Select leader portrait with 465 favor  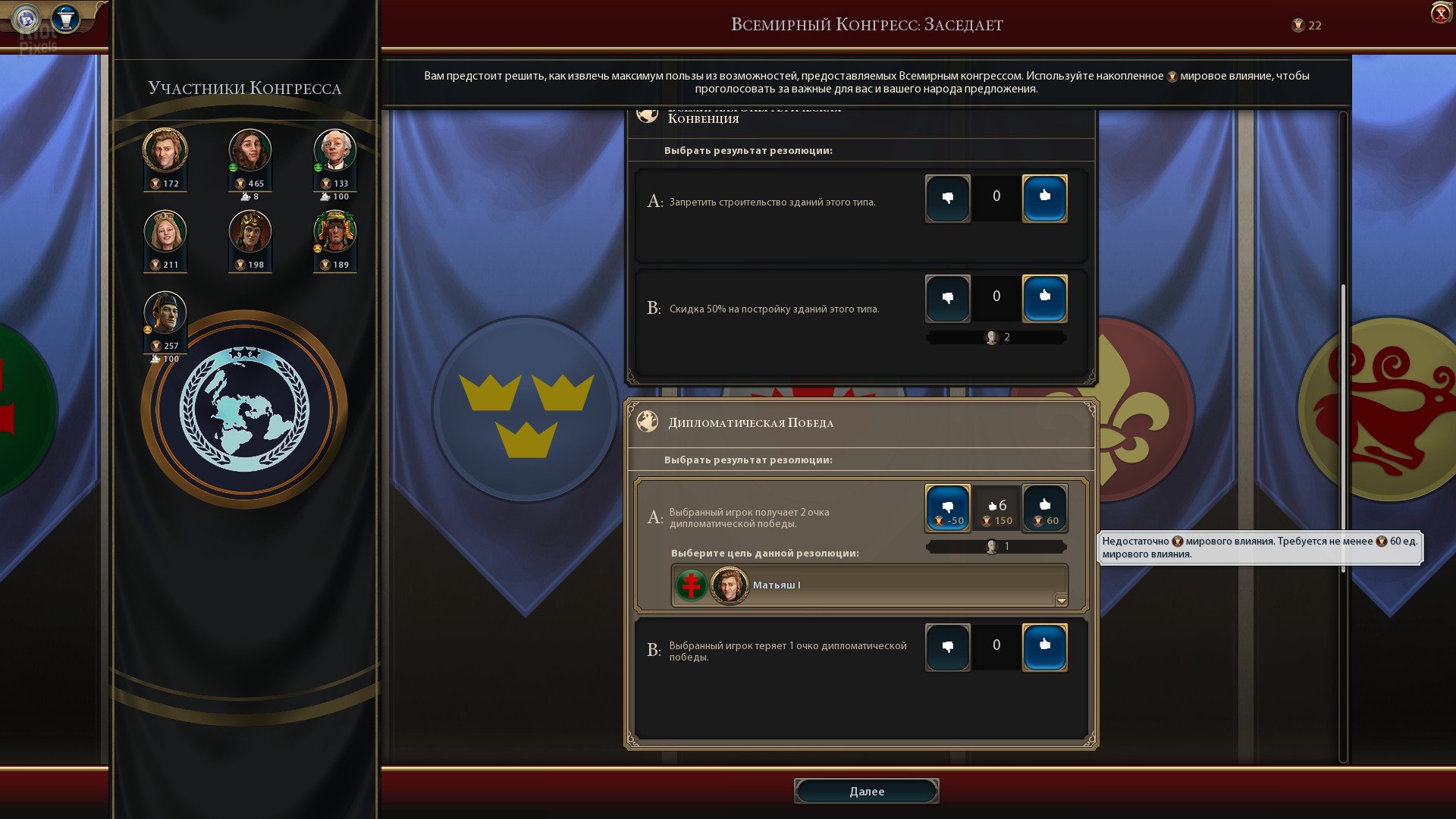click(249, 151)
